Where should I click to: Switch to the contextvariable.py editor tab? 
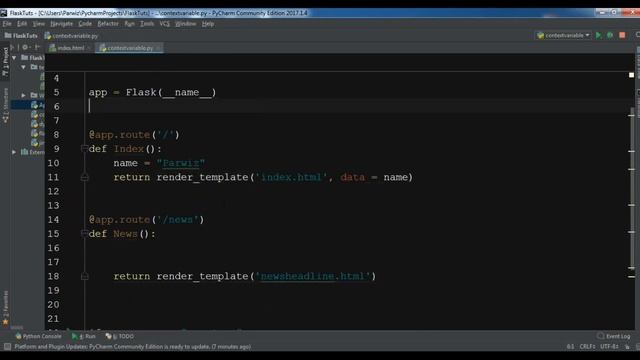pyautogui.click(x=130, y=48)
